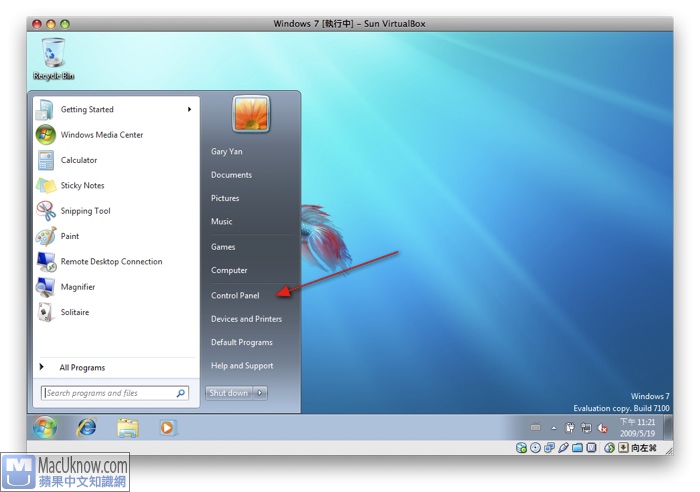
Task: Expand Getting Started submenu arrow
Action: pyautogui.click(x=190, y=109)
